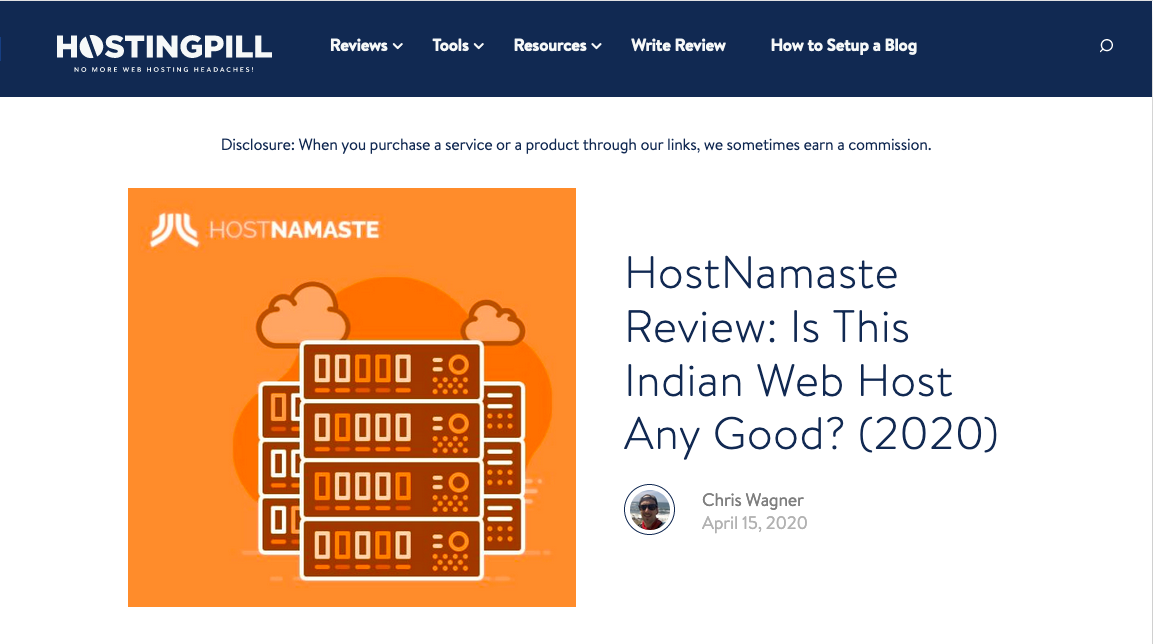Open the search magnifier icon

pos(1106,46)
